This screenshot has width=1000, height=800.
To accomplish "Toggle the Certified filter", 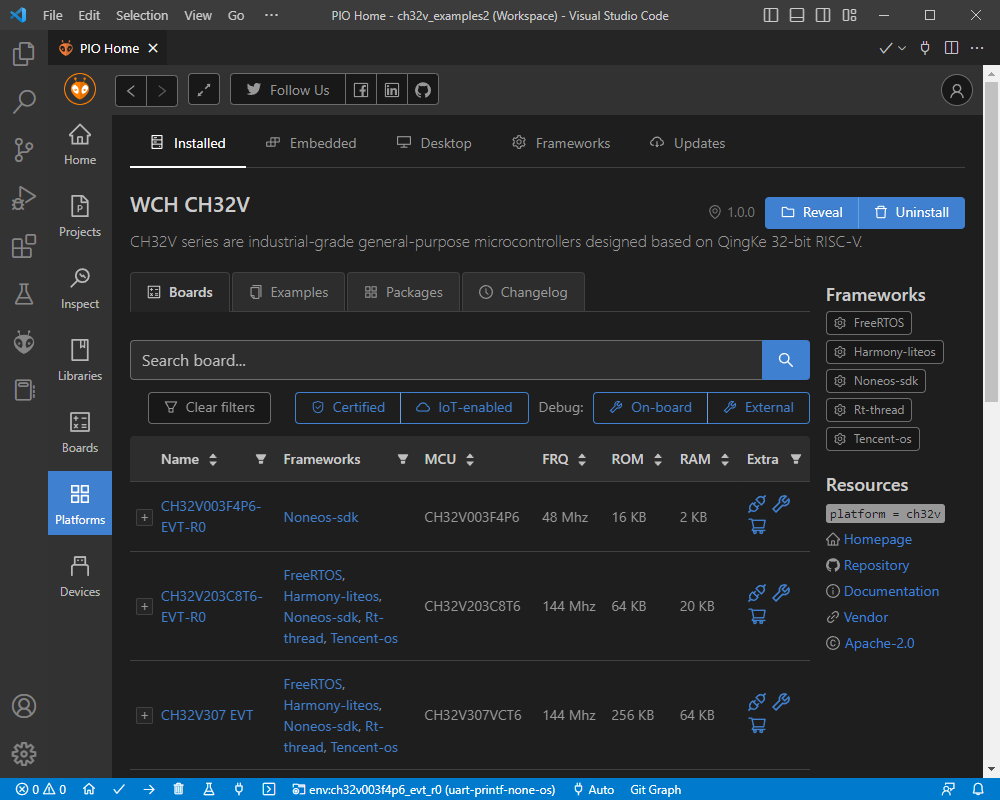I will coord(348,408).
